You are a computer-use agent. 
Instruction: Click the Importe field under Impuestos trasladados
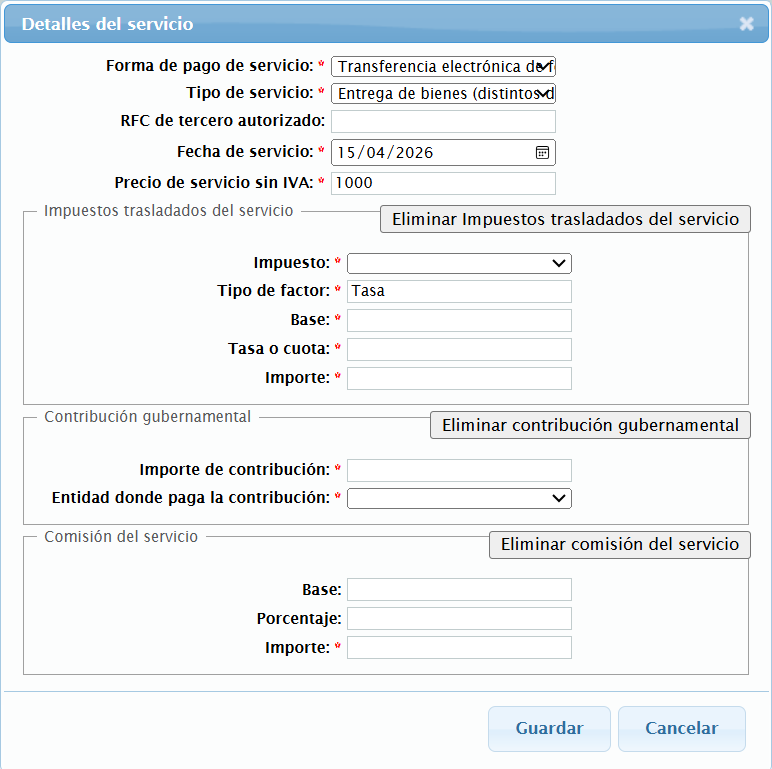tap(459, 378)
